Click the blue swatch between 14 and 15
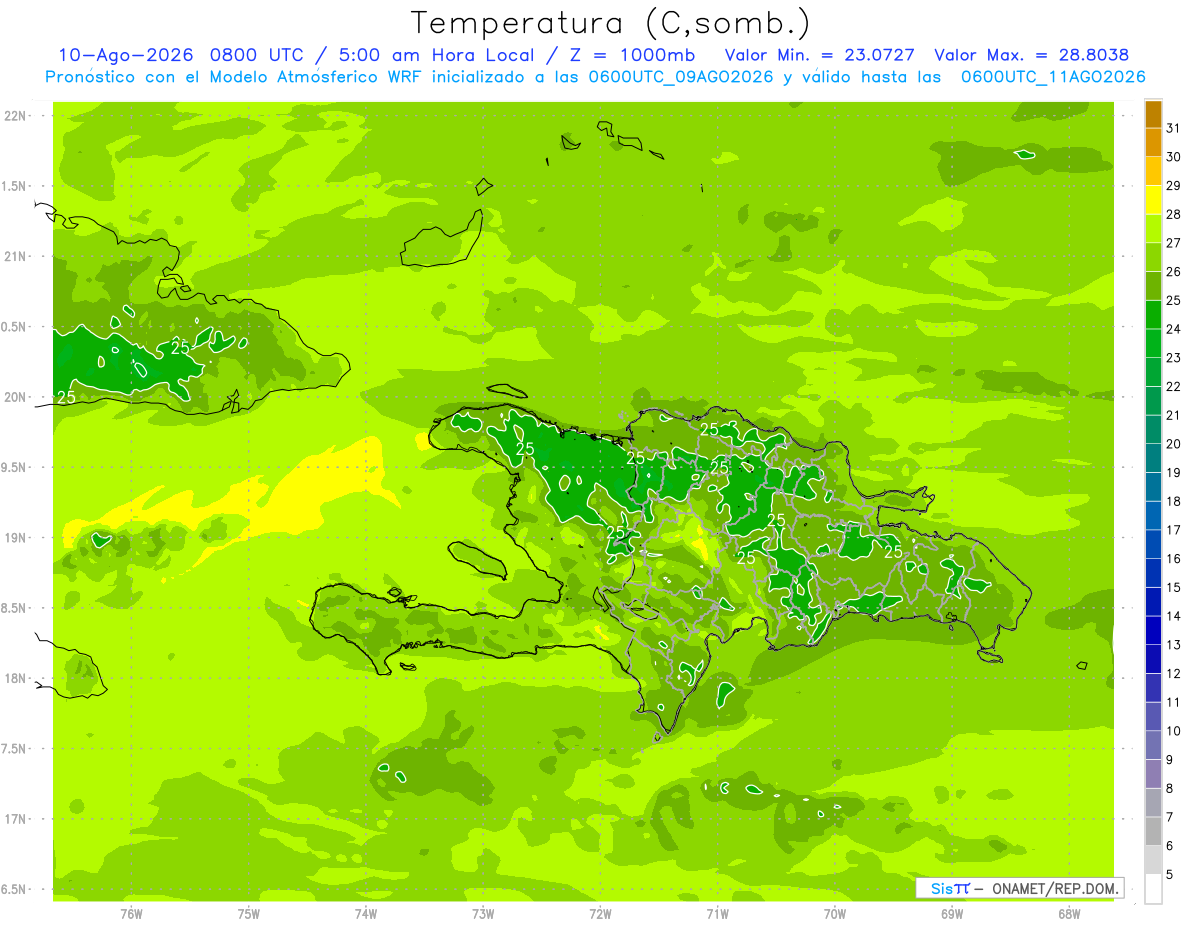The image size is (1200, 927). click(1153, 602)
